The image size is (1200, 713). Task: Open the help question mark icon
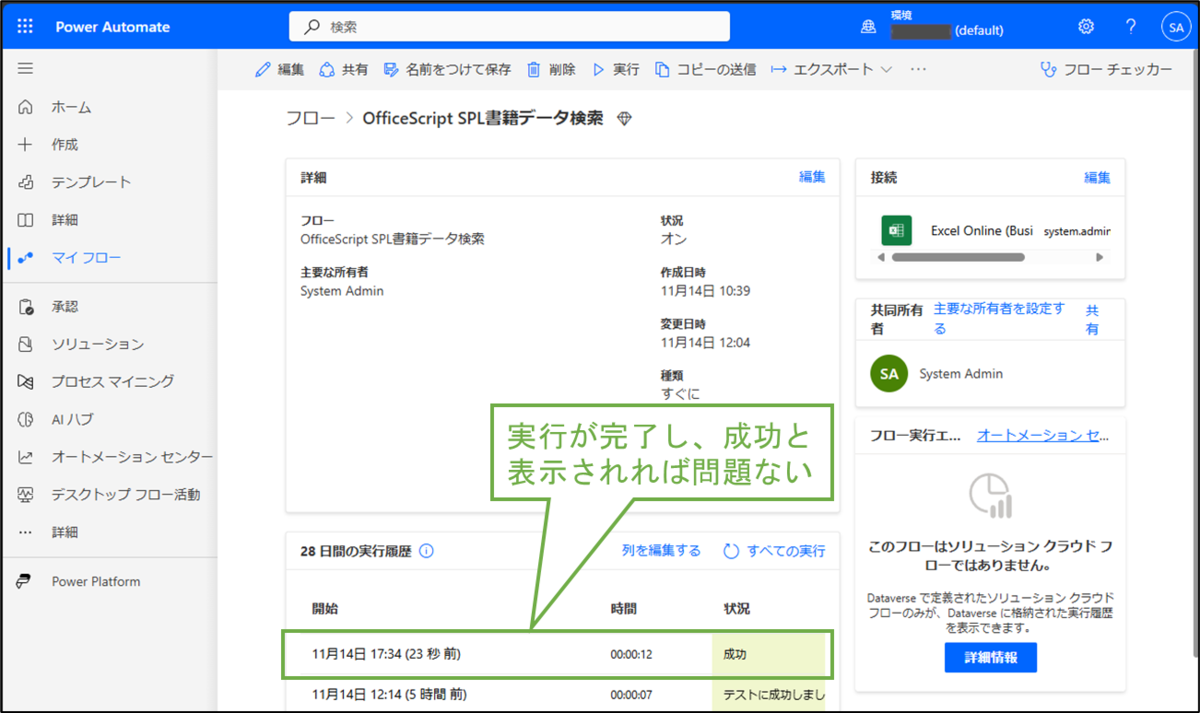tap(1130, 27)
